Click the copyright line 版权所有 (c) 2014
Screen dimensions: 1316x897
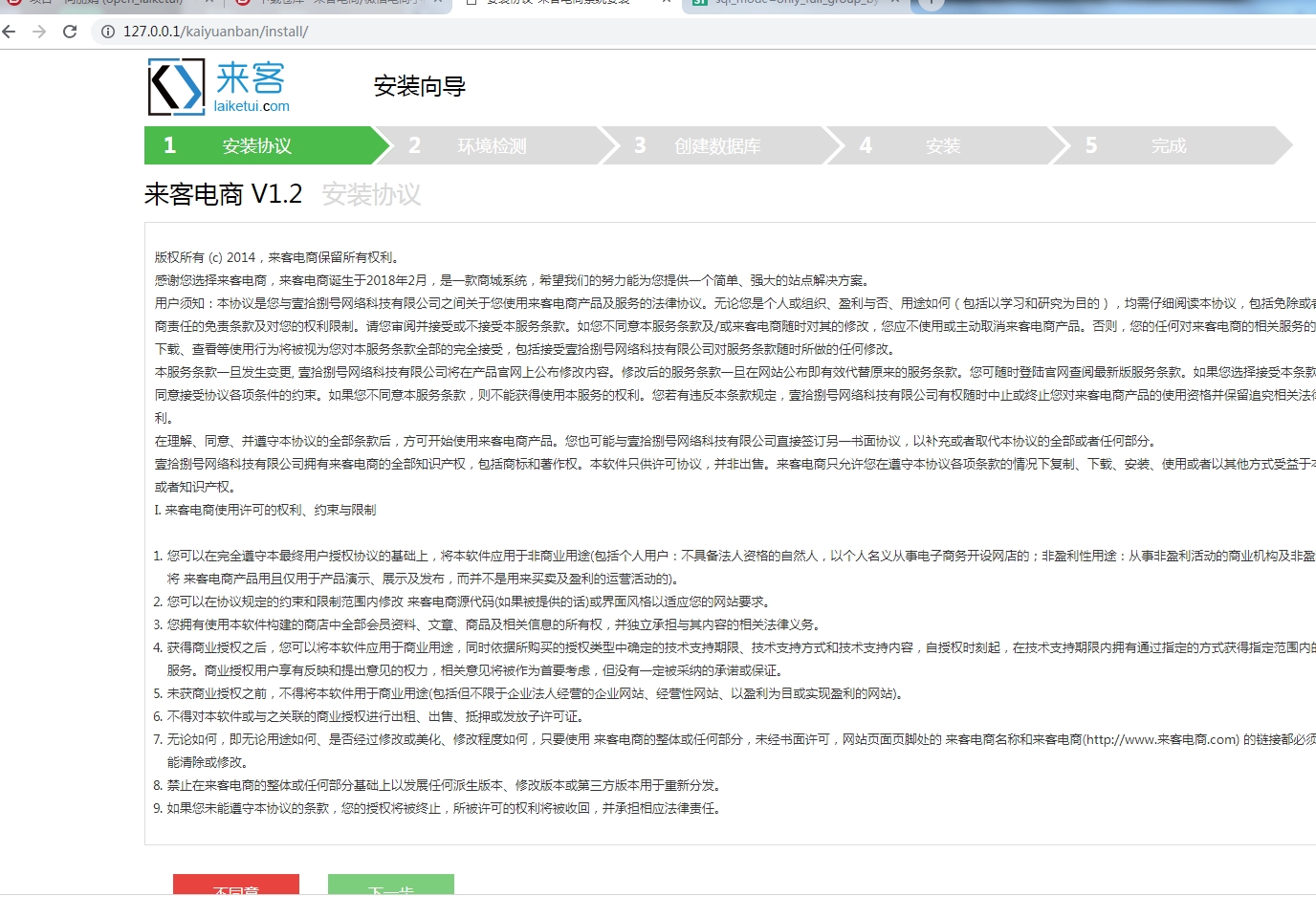pyautogui.click(x=277, y=257)
